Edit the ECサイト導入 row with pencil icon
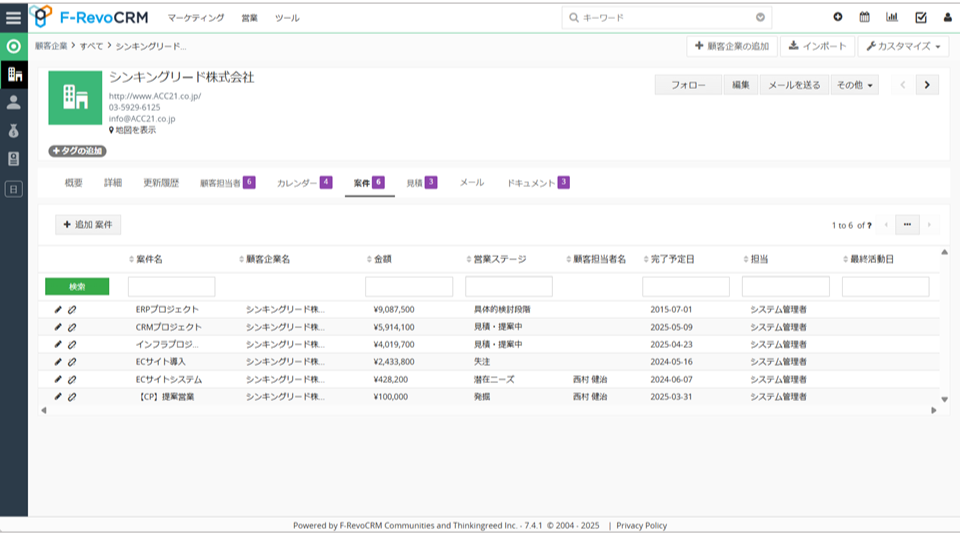This screenshot has height=535, width=960. [x=58, y=362]
